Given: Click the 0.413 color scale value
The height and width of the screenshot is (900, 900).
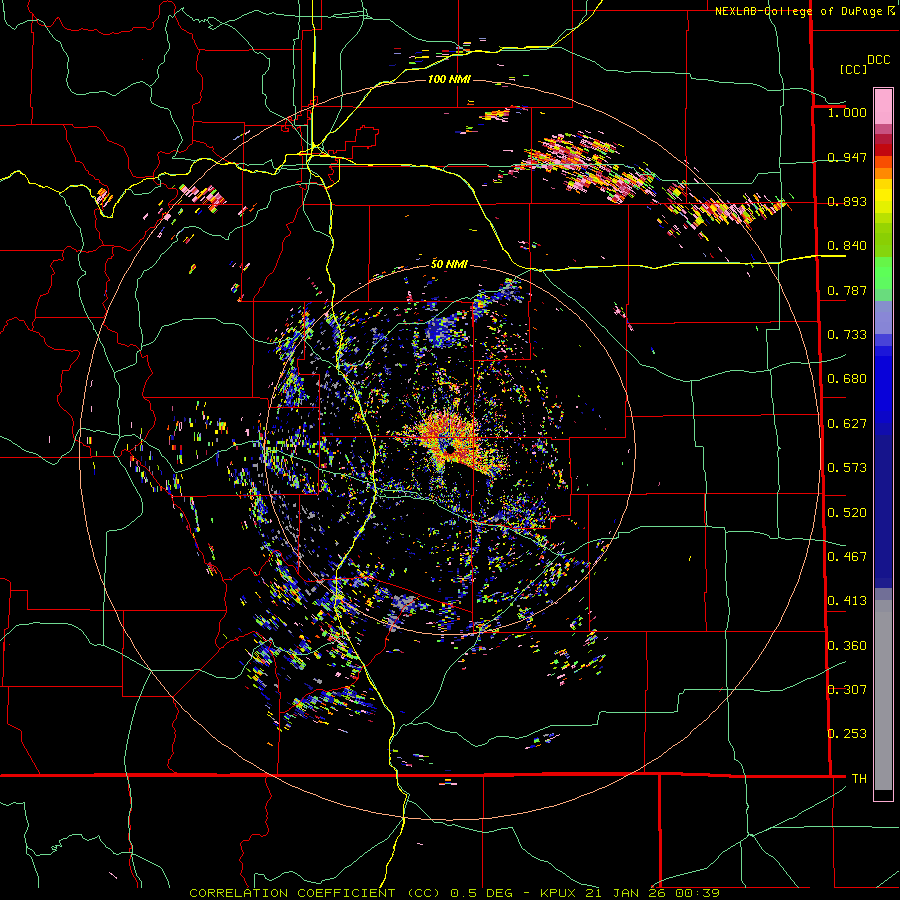Looking at the screenshot, I should tap(847, 601).
